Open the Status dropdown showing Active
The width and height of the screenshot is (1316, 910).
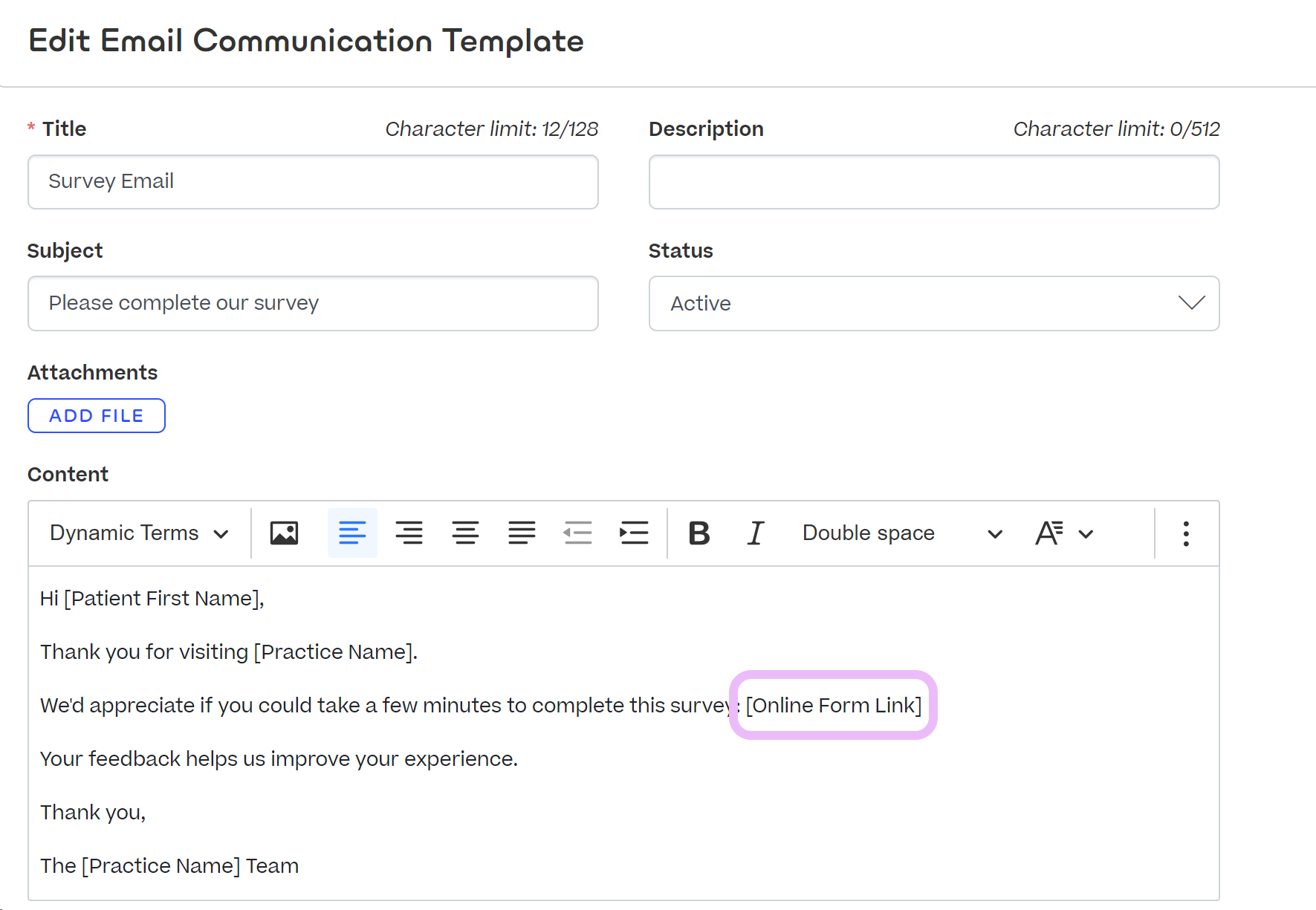pos(933,303)
